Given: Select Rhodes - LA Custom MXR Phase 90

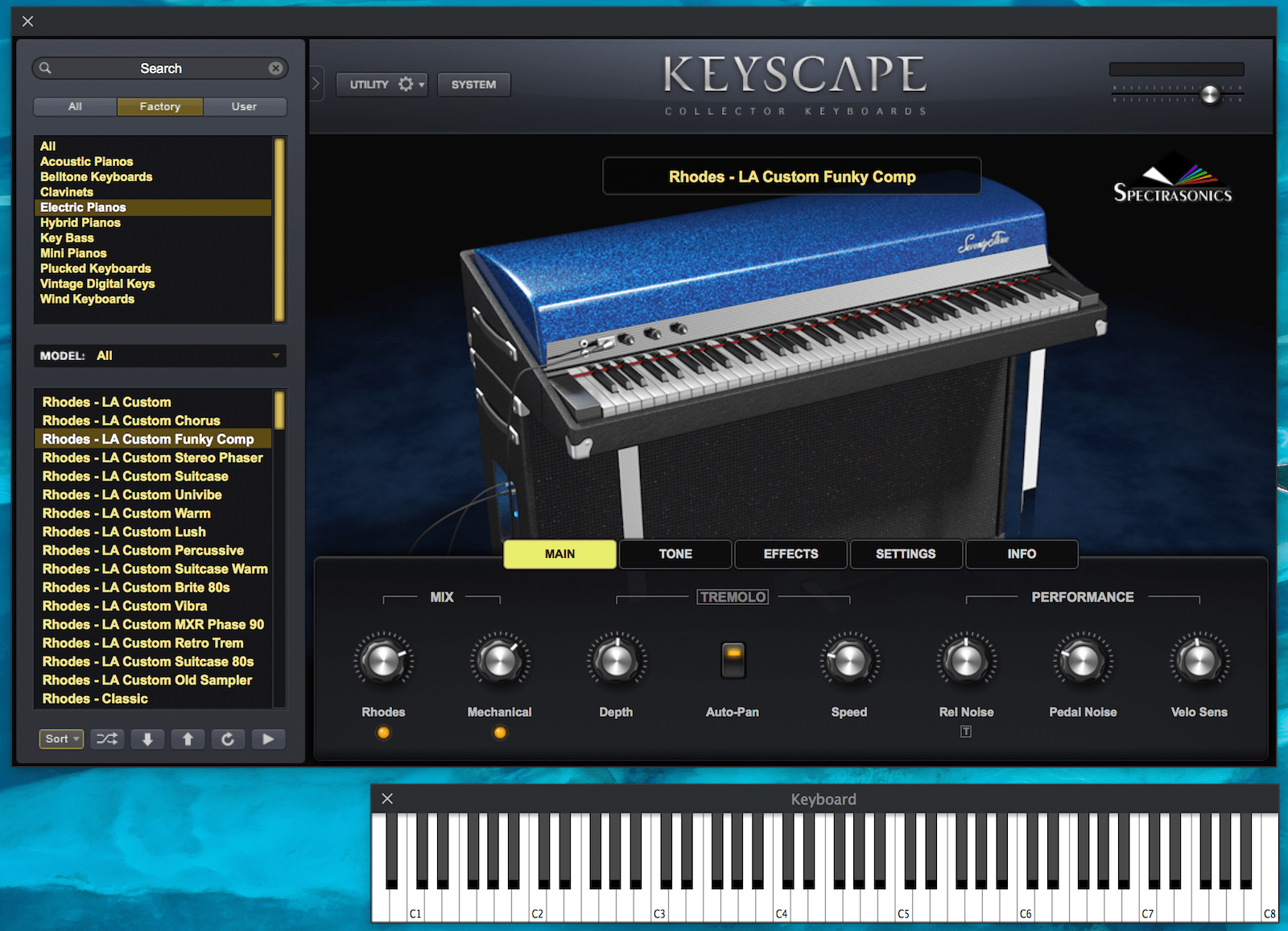Looking at the screenshot, I should click(x=153, y=624).
